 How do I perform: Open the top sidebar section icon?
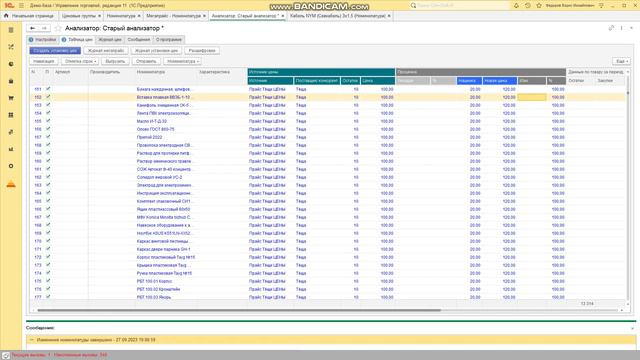pos(11,30)
